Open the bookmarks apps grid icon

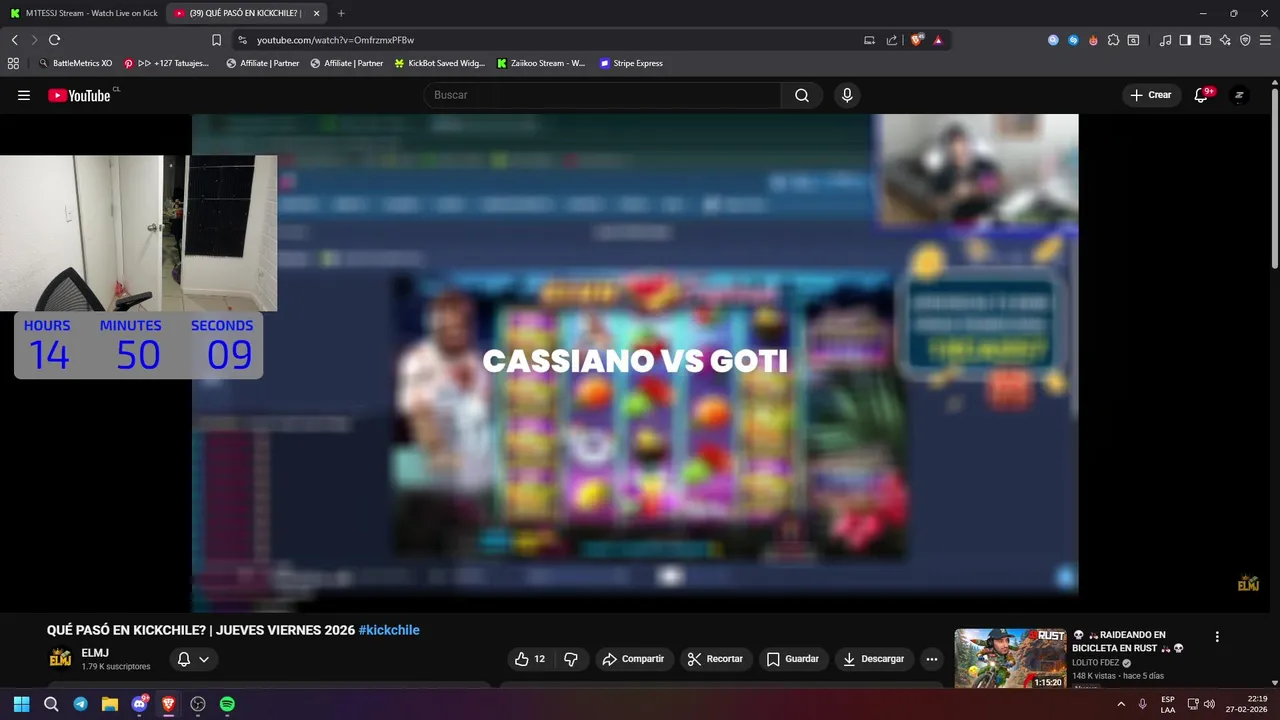coord(13,63)
